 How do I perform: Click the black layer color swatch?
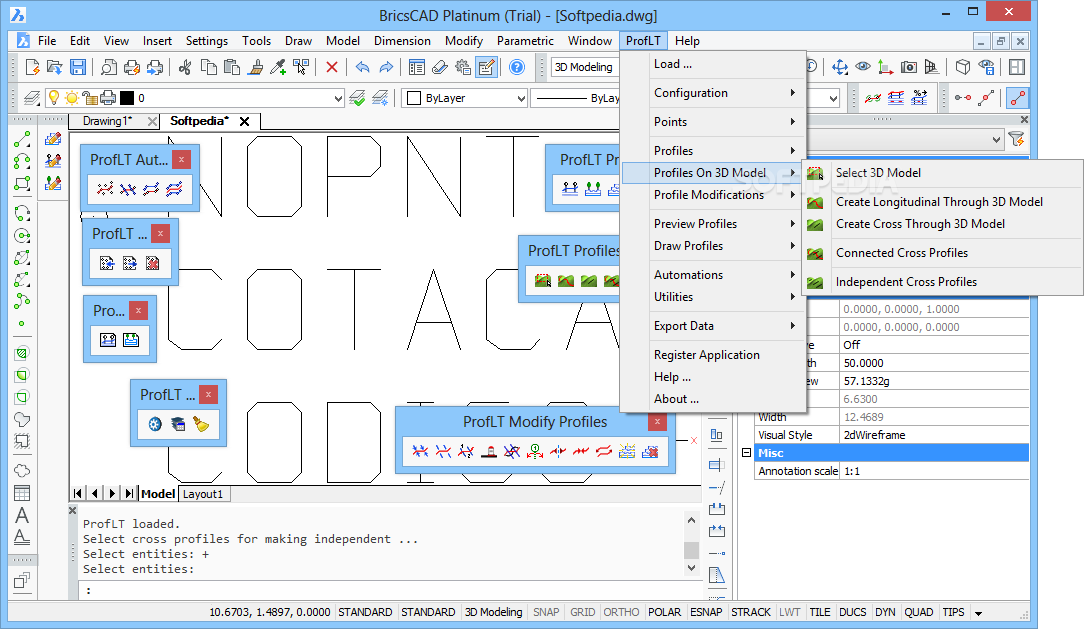[x=127, y=98]
